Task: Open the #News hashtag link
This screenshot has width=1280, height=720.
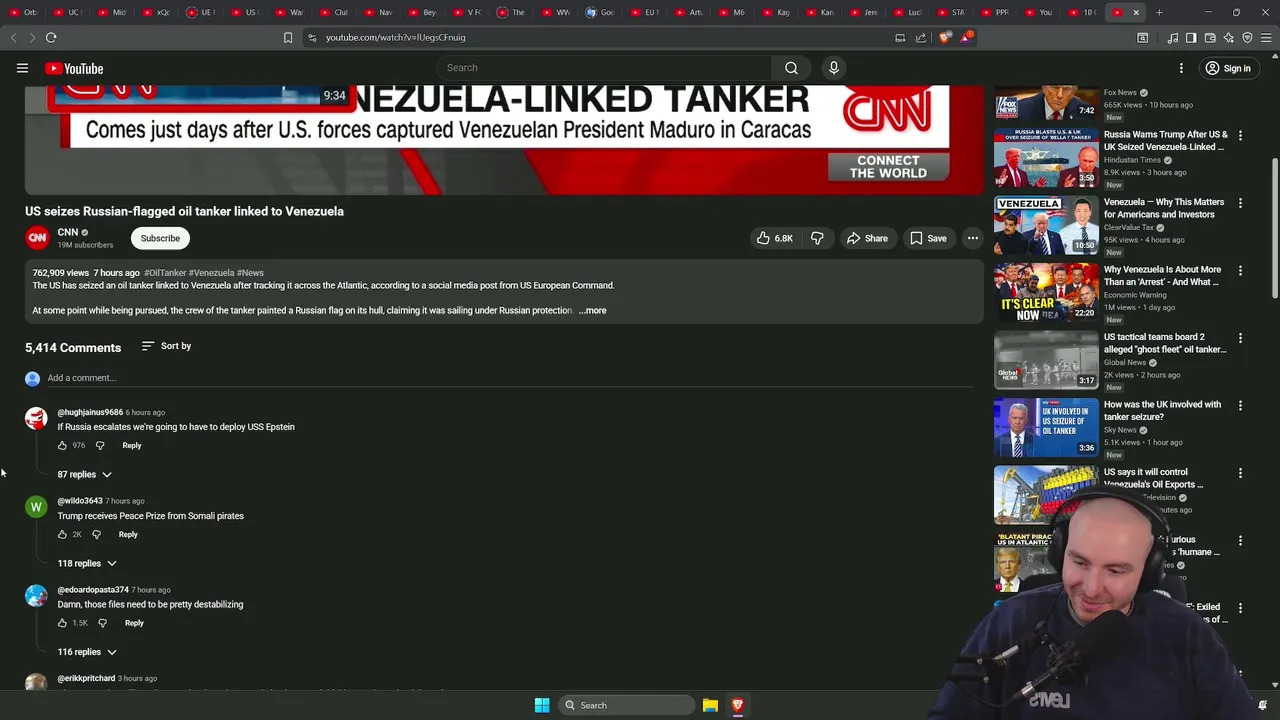Action: pyautogui.click(x=250, y=273)
